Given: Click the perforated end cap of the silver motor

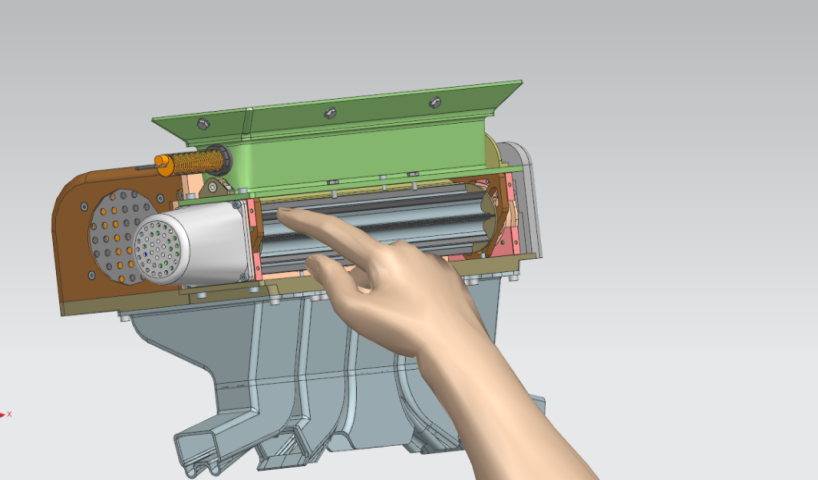Looking at the screenshot, I should tap(158, 250).
